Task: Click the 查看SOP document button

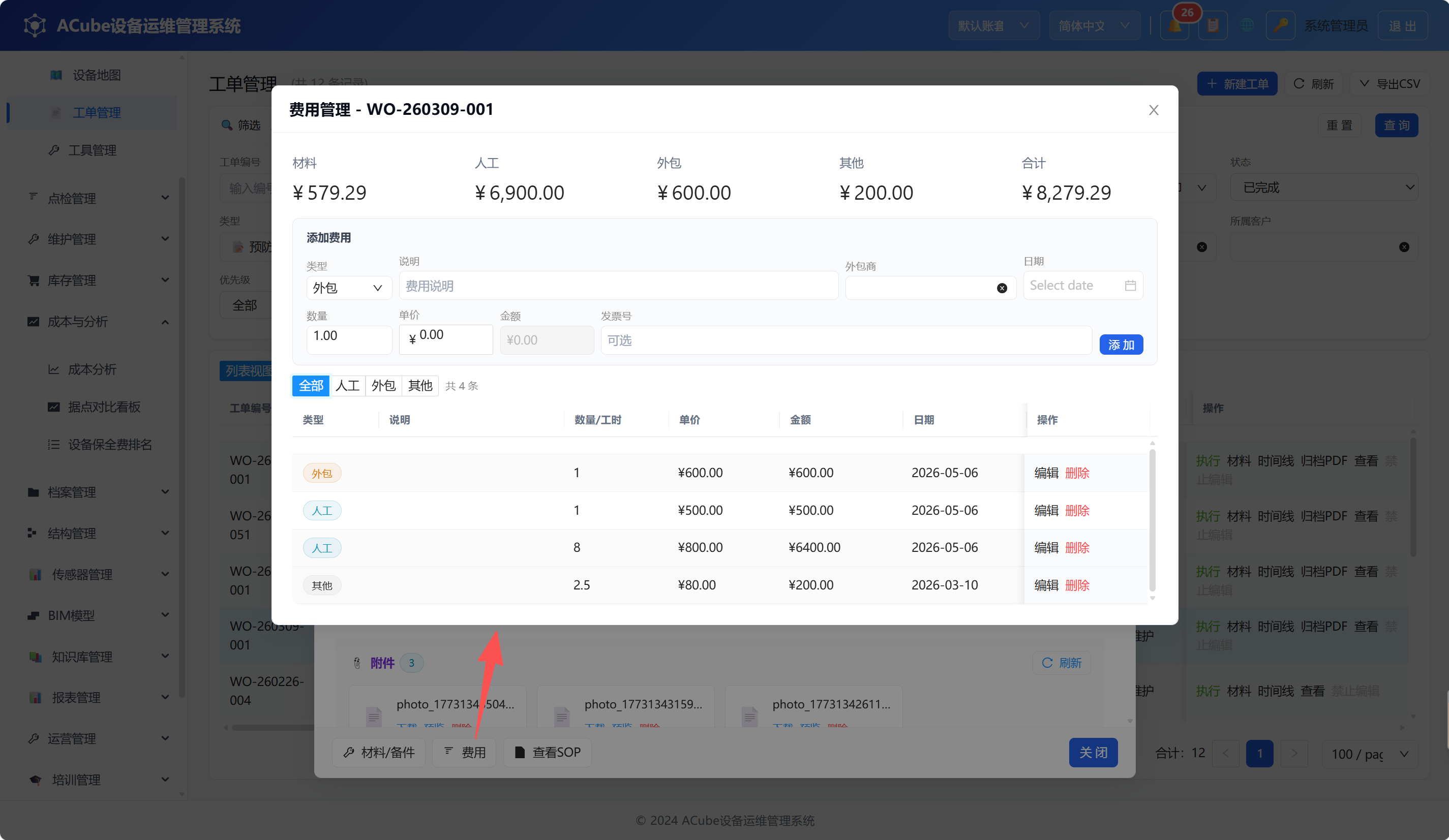Action: click(548, 752)
